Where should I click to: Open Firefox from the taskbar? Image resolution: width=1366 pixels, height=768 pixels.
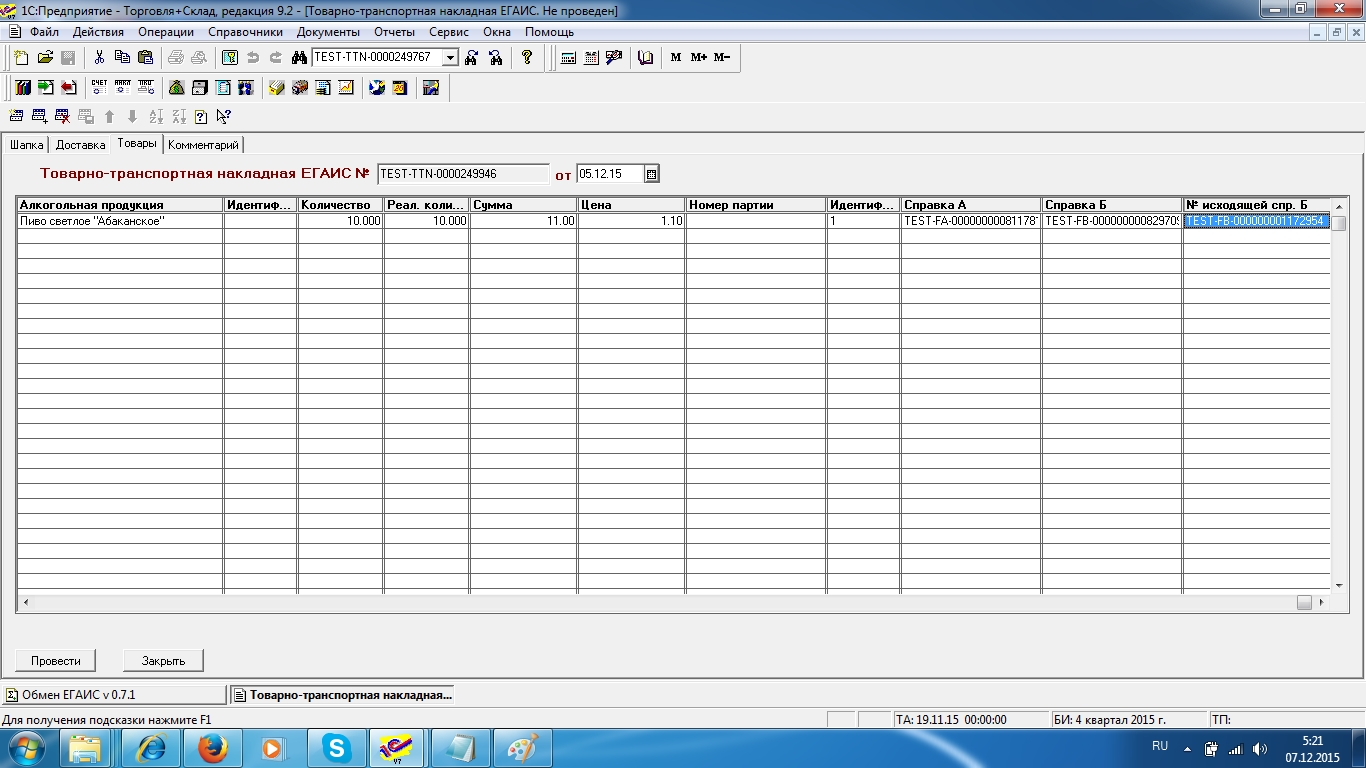(213, 748)
